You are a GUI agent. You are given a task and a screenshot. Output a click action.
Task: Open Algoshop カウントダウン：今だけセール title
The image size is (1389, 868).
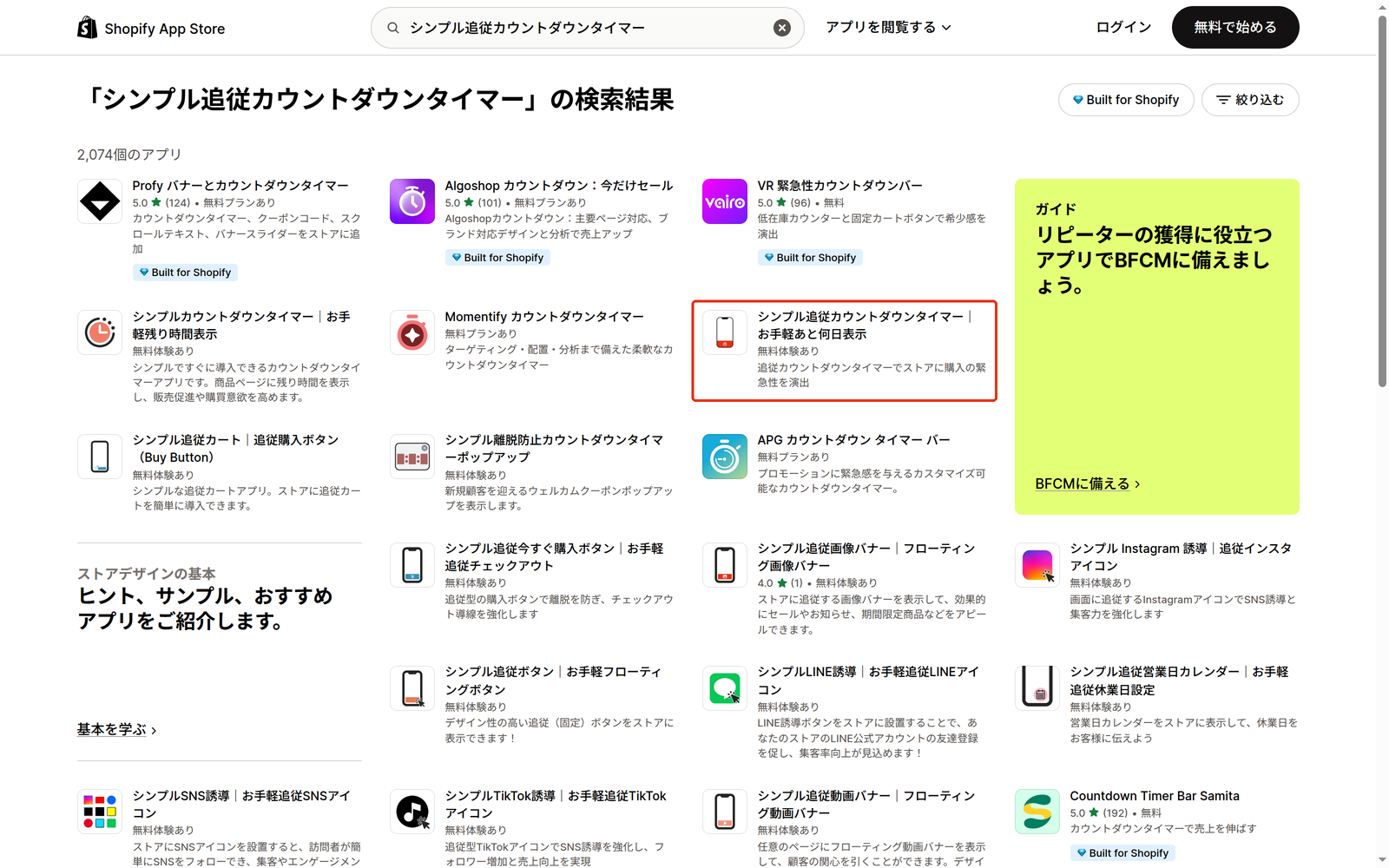pyautogui.click(x=559, y=186)
